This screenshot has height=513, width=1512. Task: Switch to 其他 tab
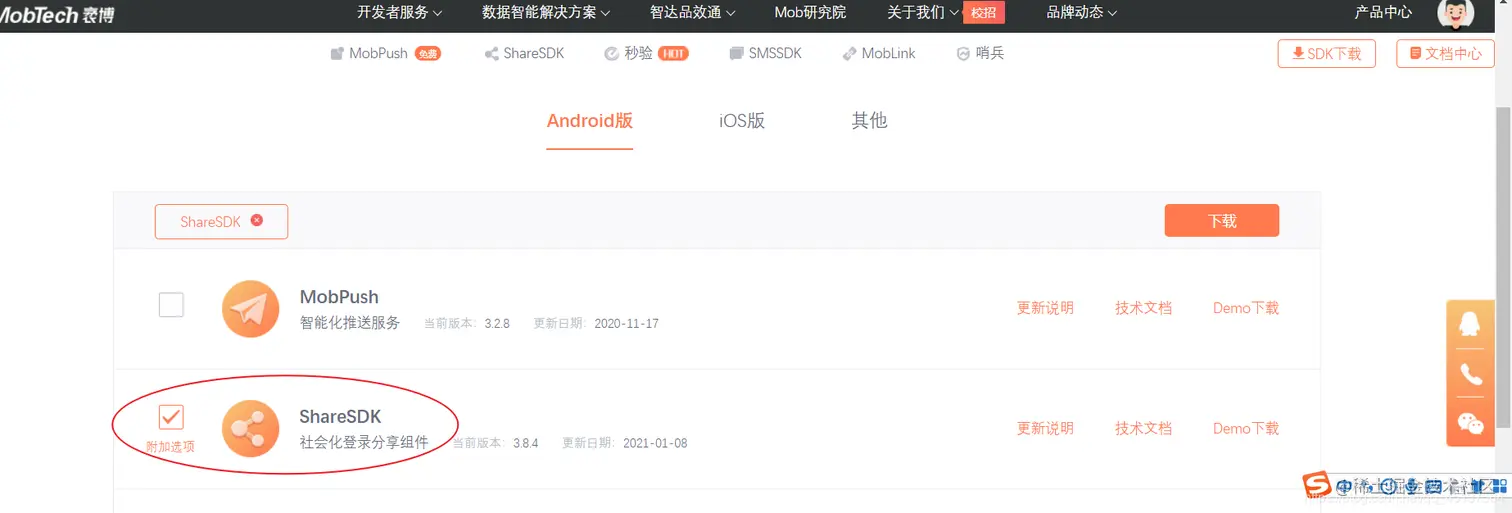coord(869,121)
